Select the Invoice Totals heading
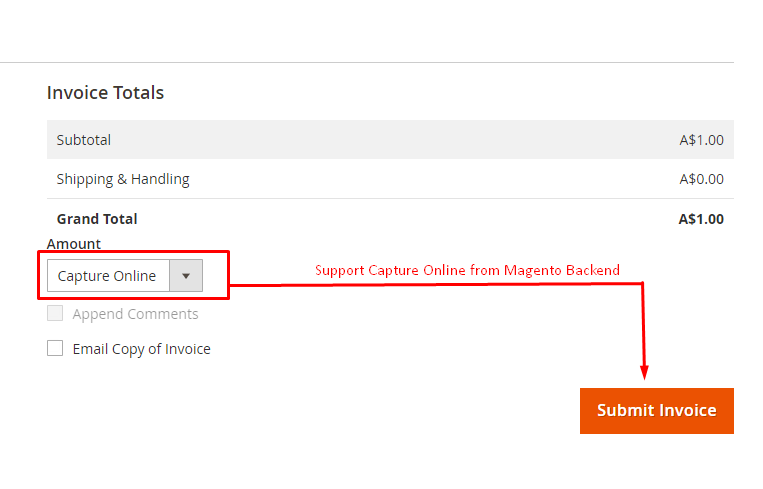 pos(105,93)
